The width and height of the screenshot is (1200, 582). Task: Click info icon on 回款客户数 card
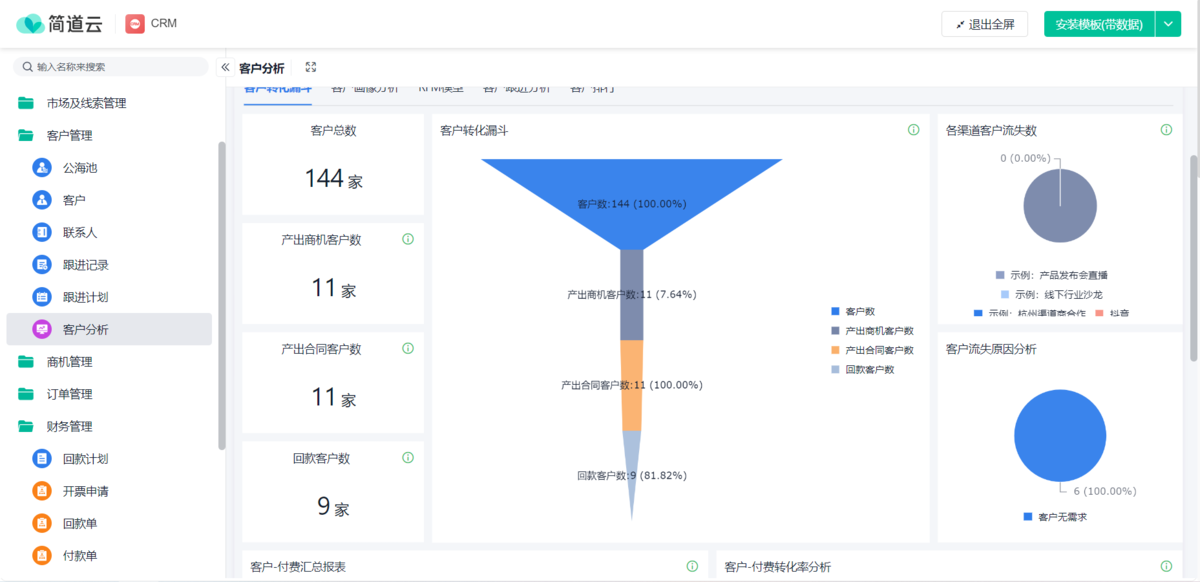[x=408, y=457]
